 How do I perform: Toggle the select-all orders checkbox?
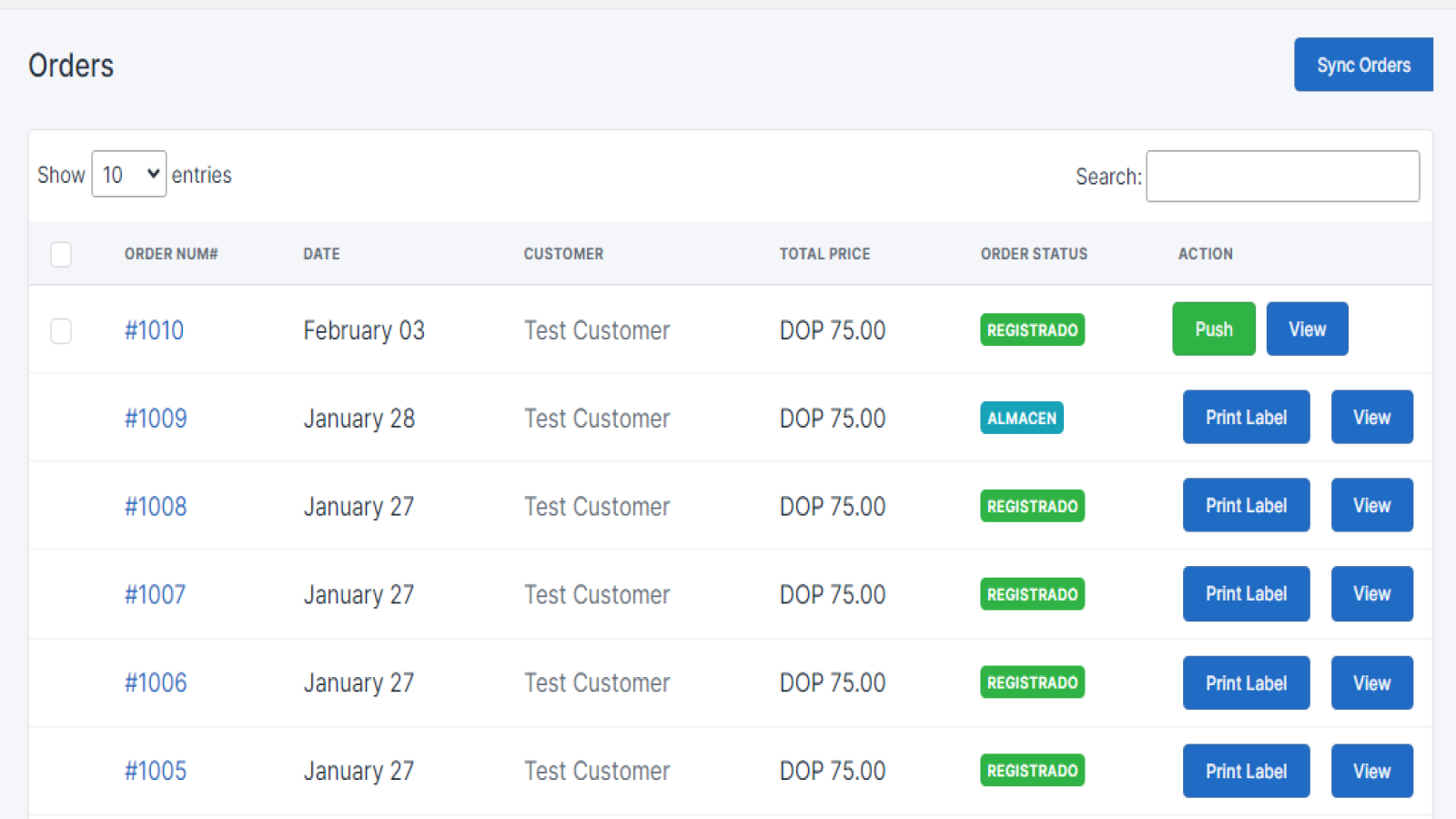pyautogui.click(x=60, y=255)
